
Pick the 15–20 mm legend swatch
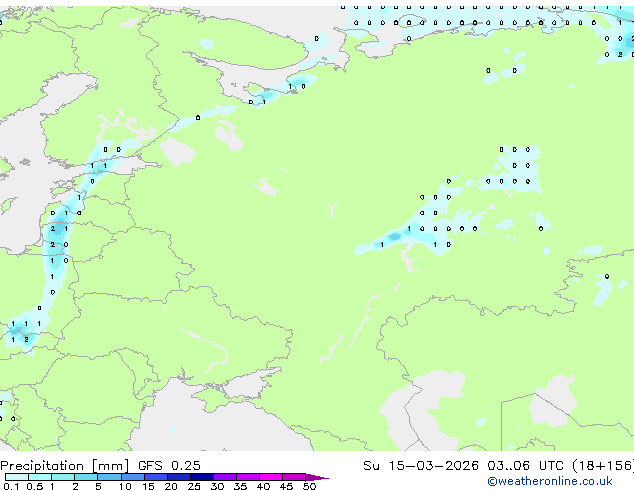156,477
